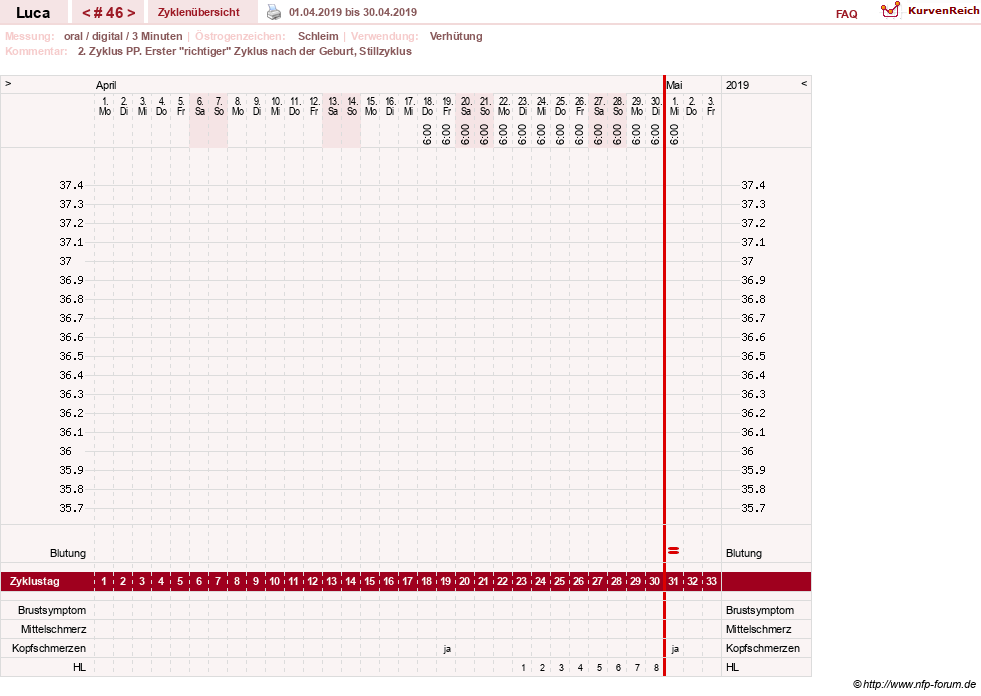Click the red bleeding marker on day 31
The width and height of the screenshot is (981, 696).
pyautogui.click(x=673, y=551)
